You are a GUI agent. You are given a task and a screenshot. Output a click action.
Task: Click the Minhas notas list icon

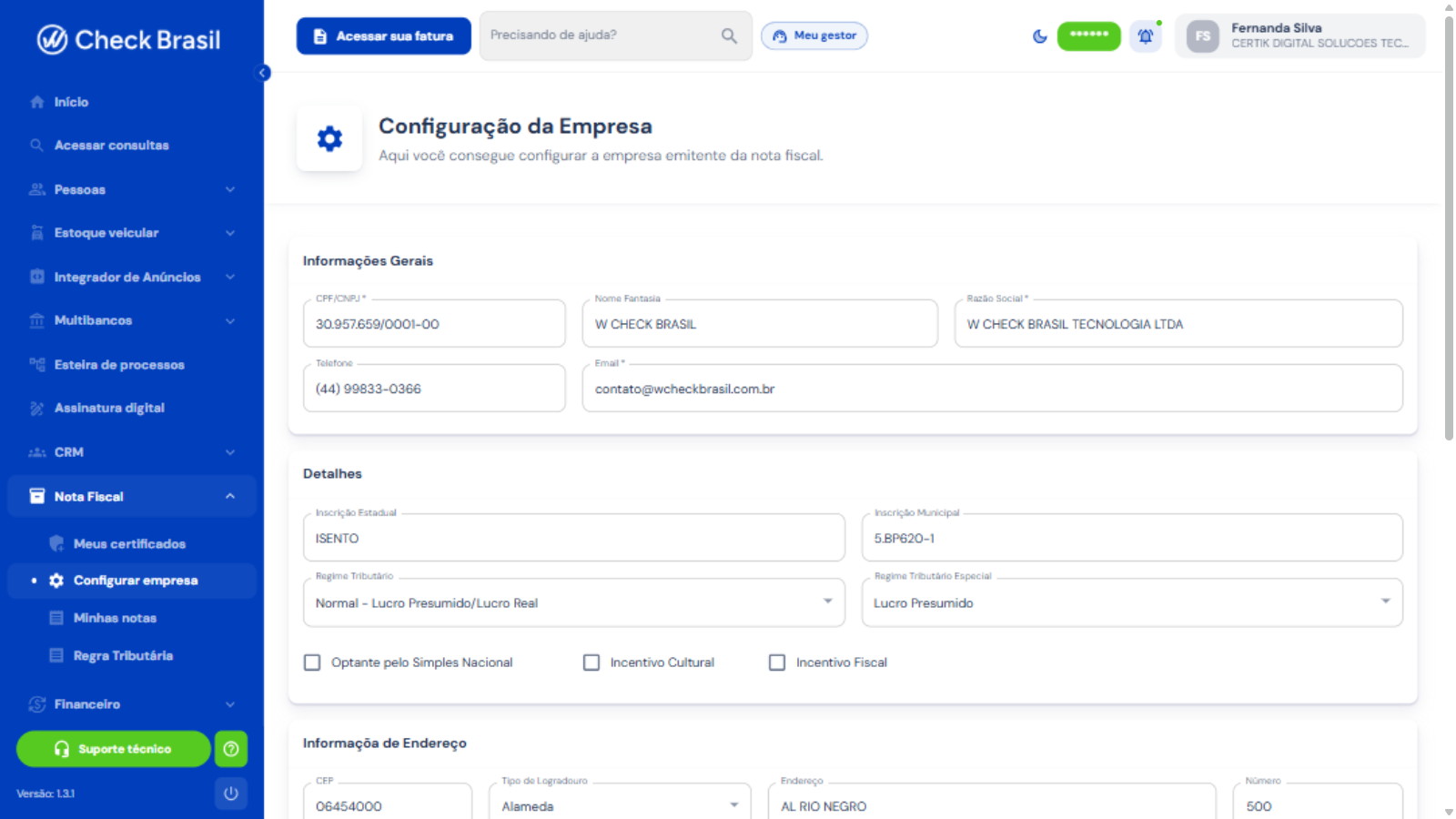[x=56, y=618]
